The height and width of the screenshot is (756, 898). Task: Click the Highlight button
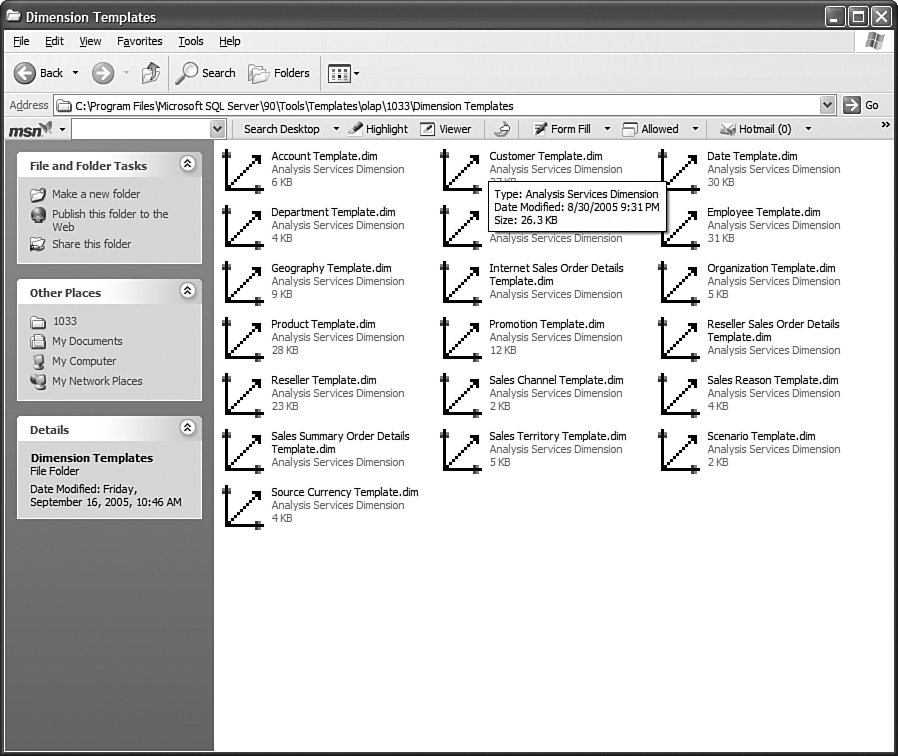point(379,129)
